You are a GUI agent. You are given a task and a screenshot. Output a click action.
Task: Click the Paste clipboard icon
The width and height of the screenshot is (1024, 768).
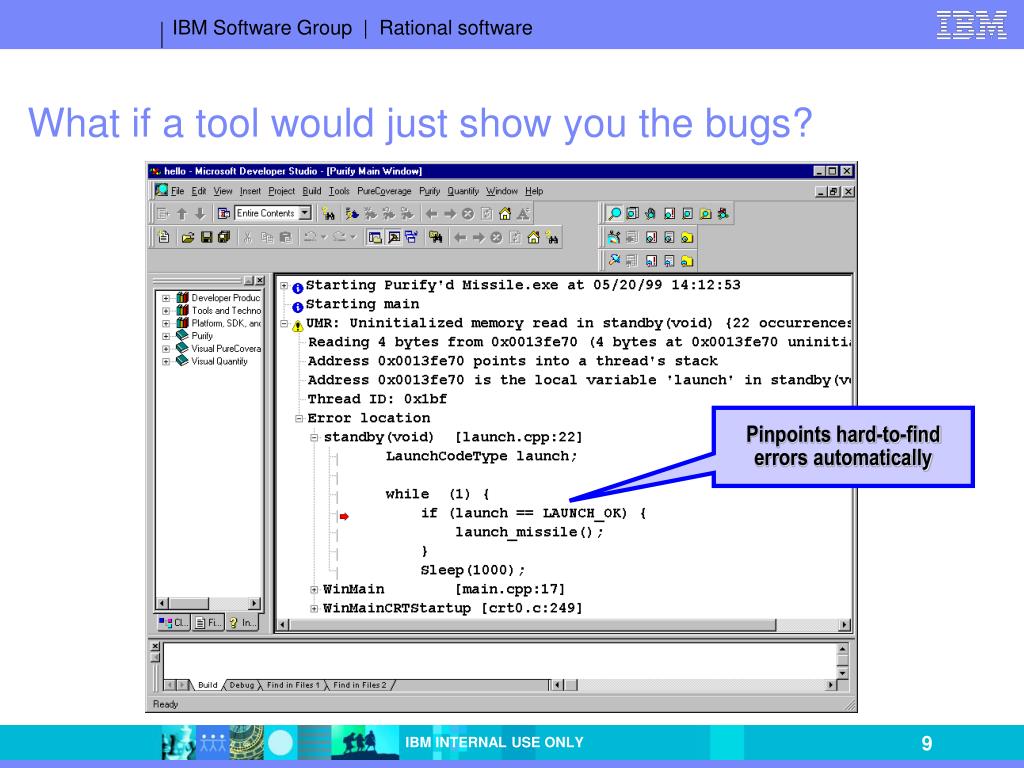[285, 237]
